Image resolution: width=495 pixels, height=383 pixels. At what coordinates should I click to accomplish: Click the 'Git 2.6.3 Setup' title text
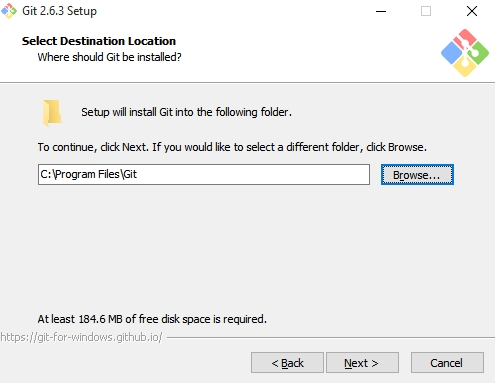click(x=59, y=11)
